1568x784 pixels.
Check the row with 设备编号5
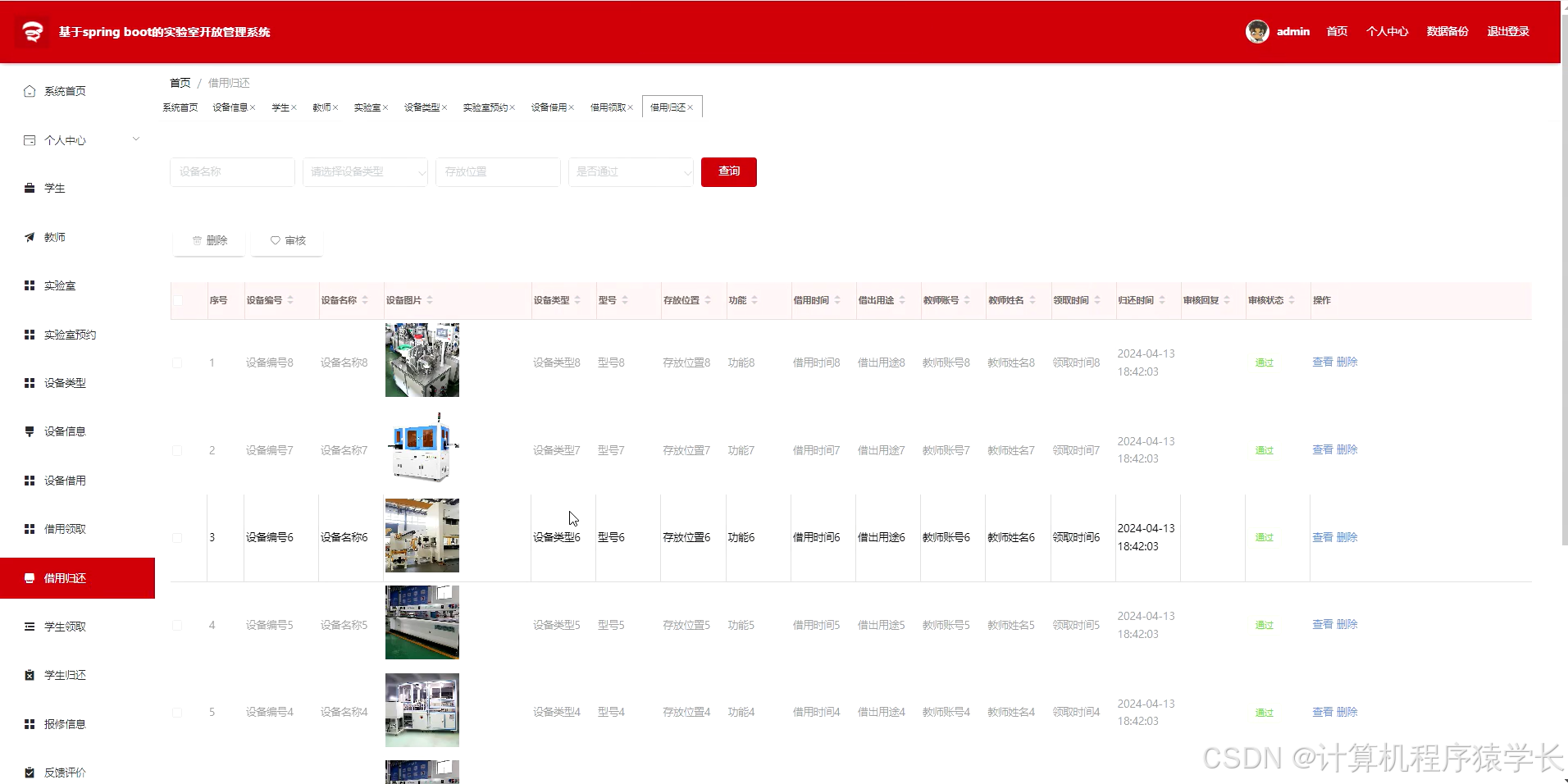tap(177, 626)
